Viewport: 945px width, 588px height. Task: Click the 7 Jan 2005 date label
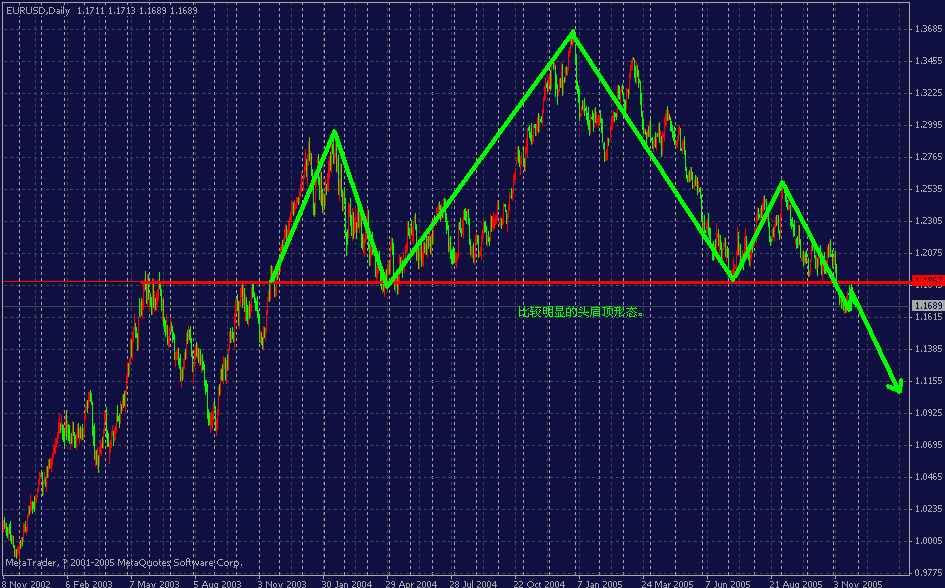tap(600, 584)
